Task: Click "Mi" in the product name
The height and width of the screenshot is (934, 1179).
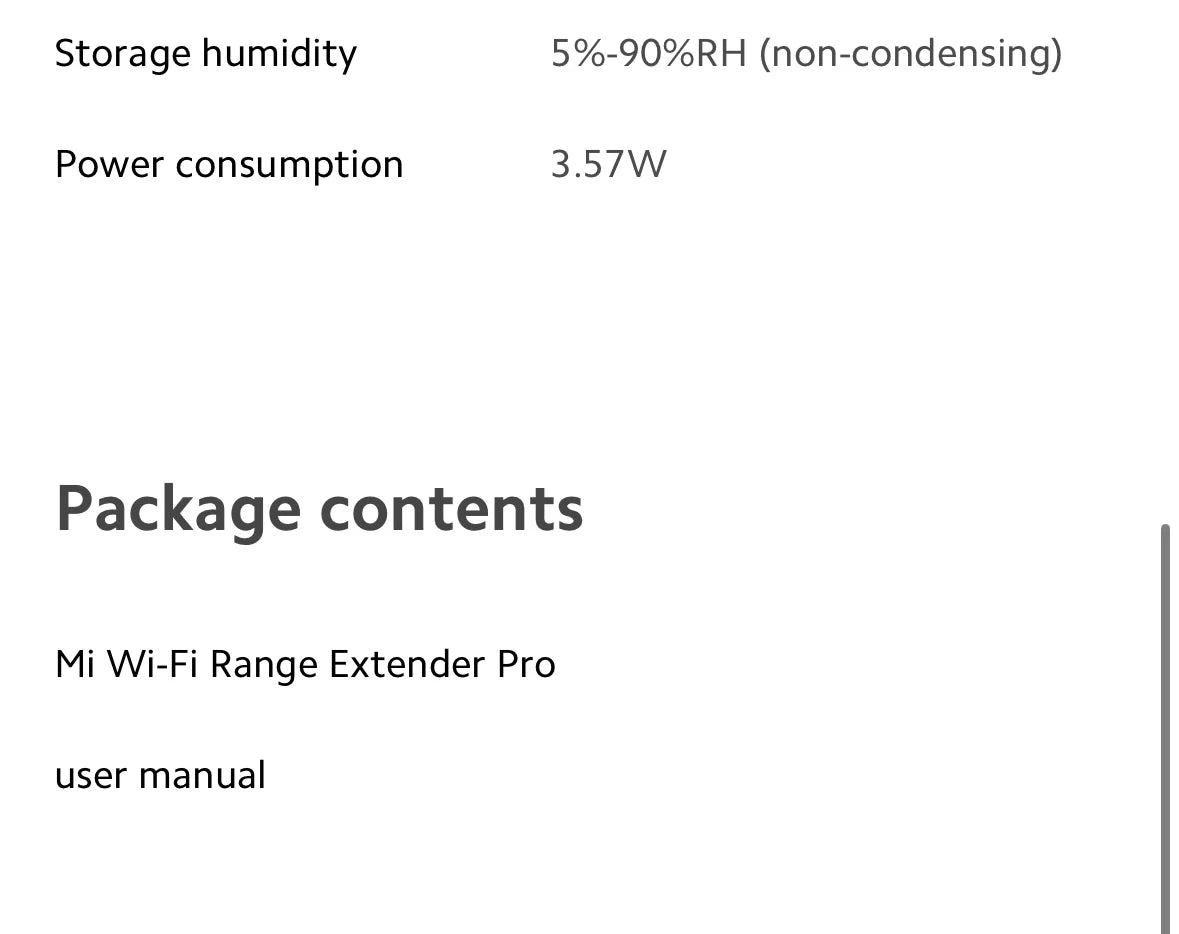Action: click(74, 664)
